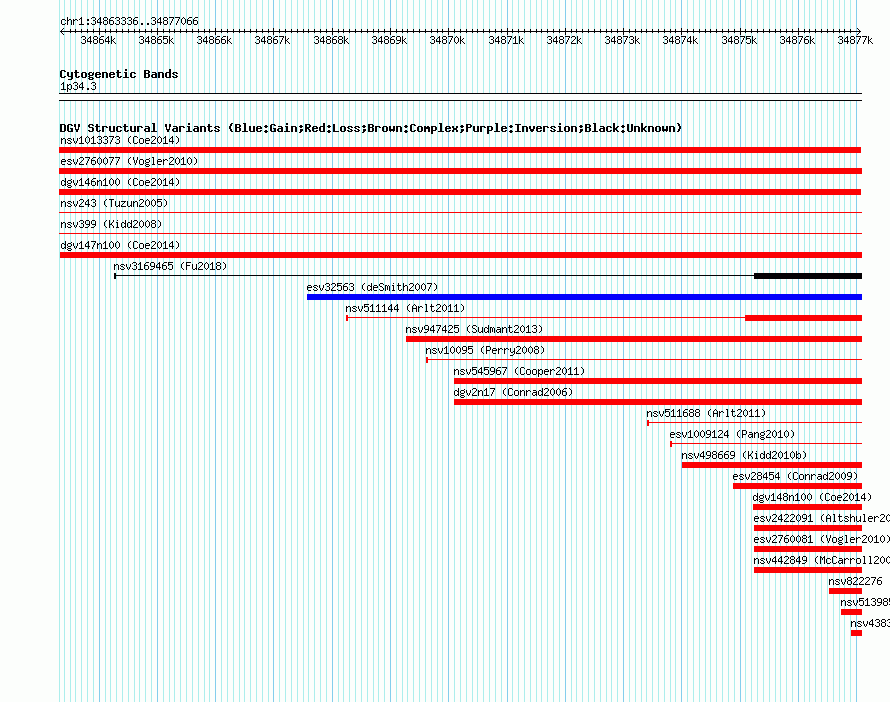Click the nsv498669 (Kidd2010b) label
The image size is (890, 702).
(x=744, y=455)
